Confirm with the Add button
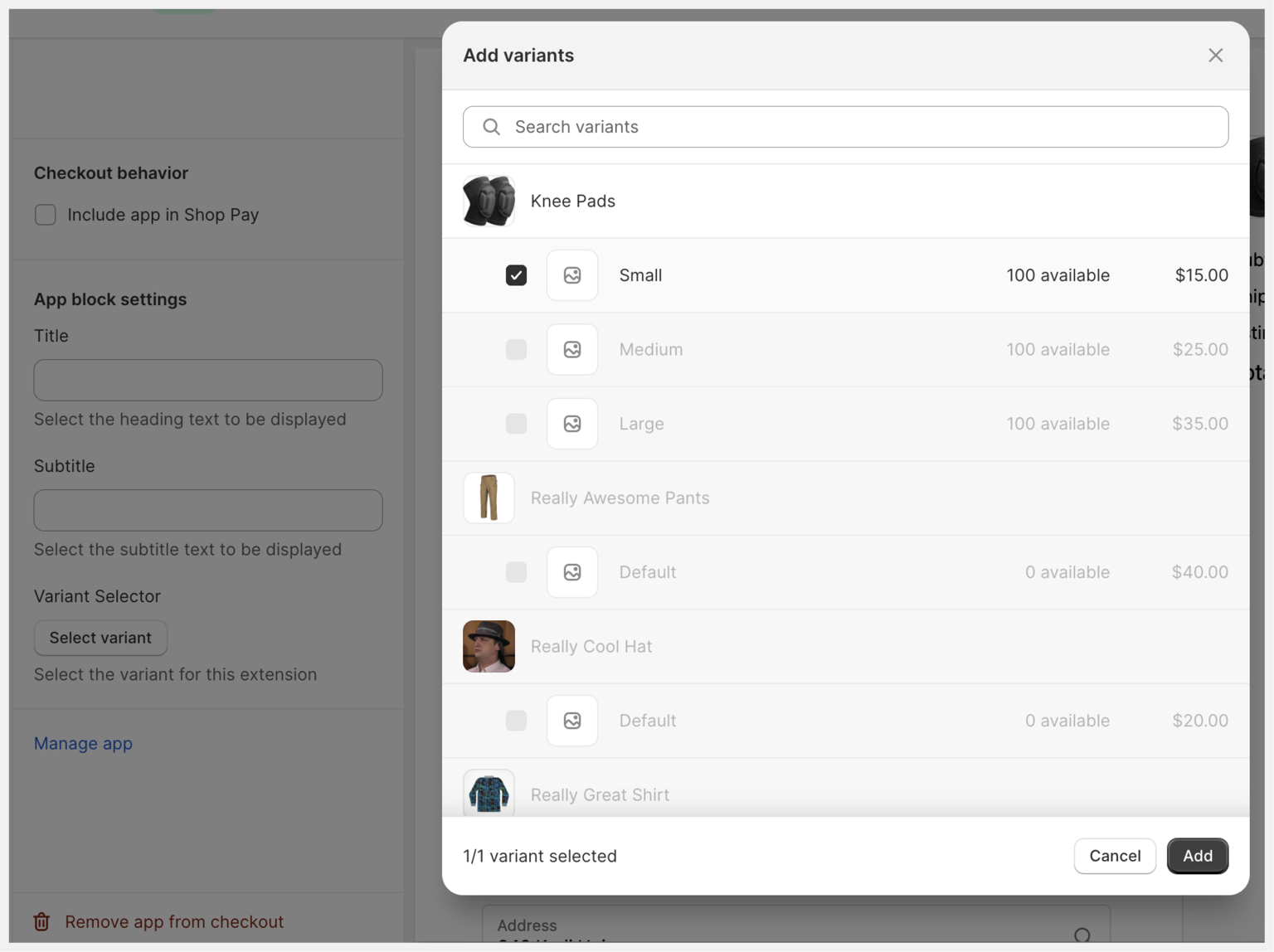1274x952 pixels. tap(1198, 856)
